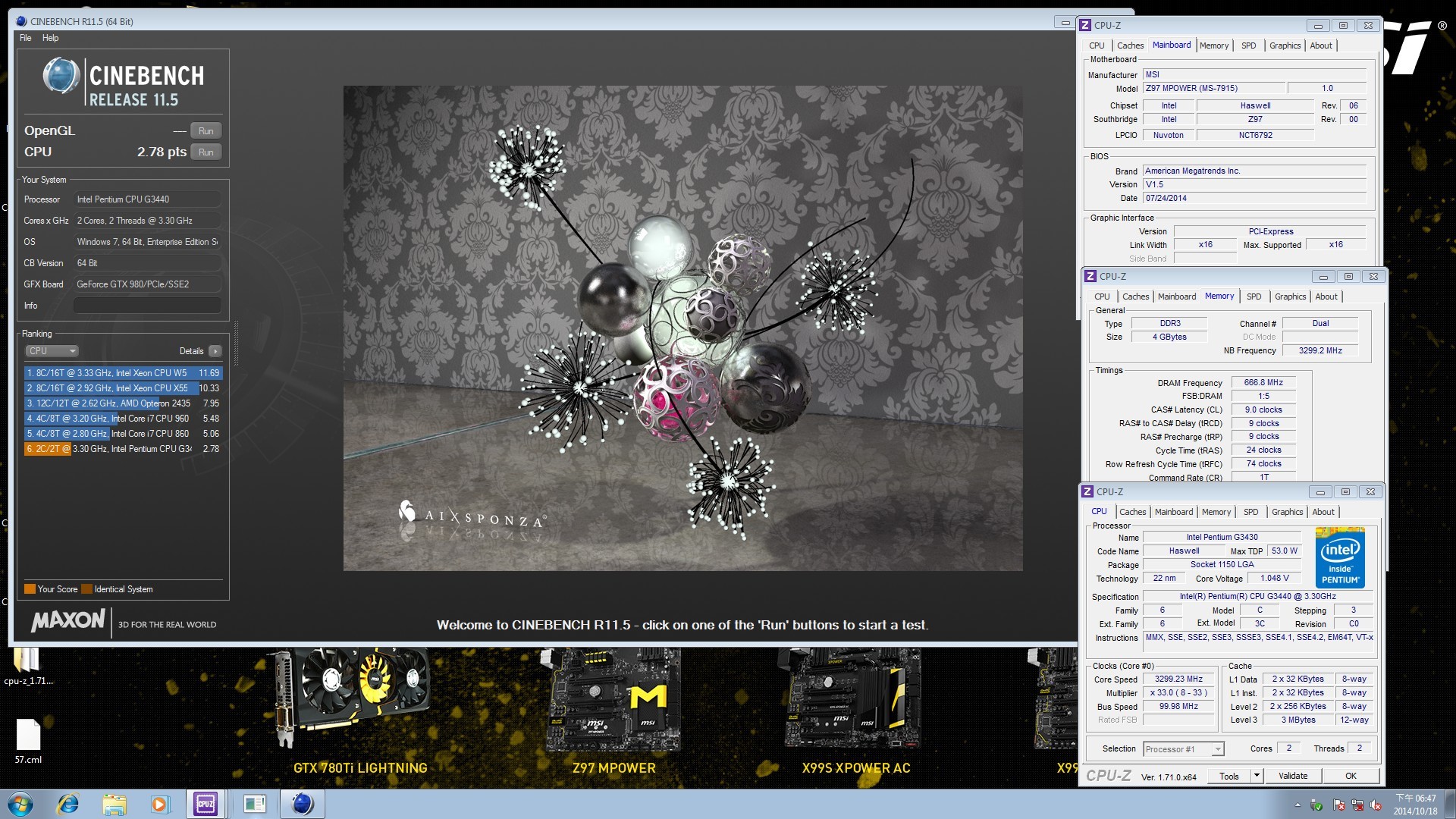Run the OpenGL benchmark

[206, 131]
